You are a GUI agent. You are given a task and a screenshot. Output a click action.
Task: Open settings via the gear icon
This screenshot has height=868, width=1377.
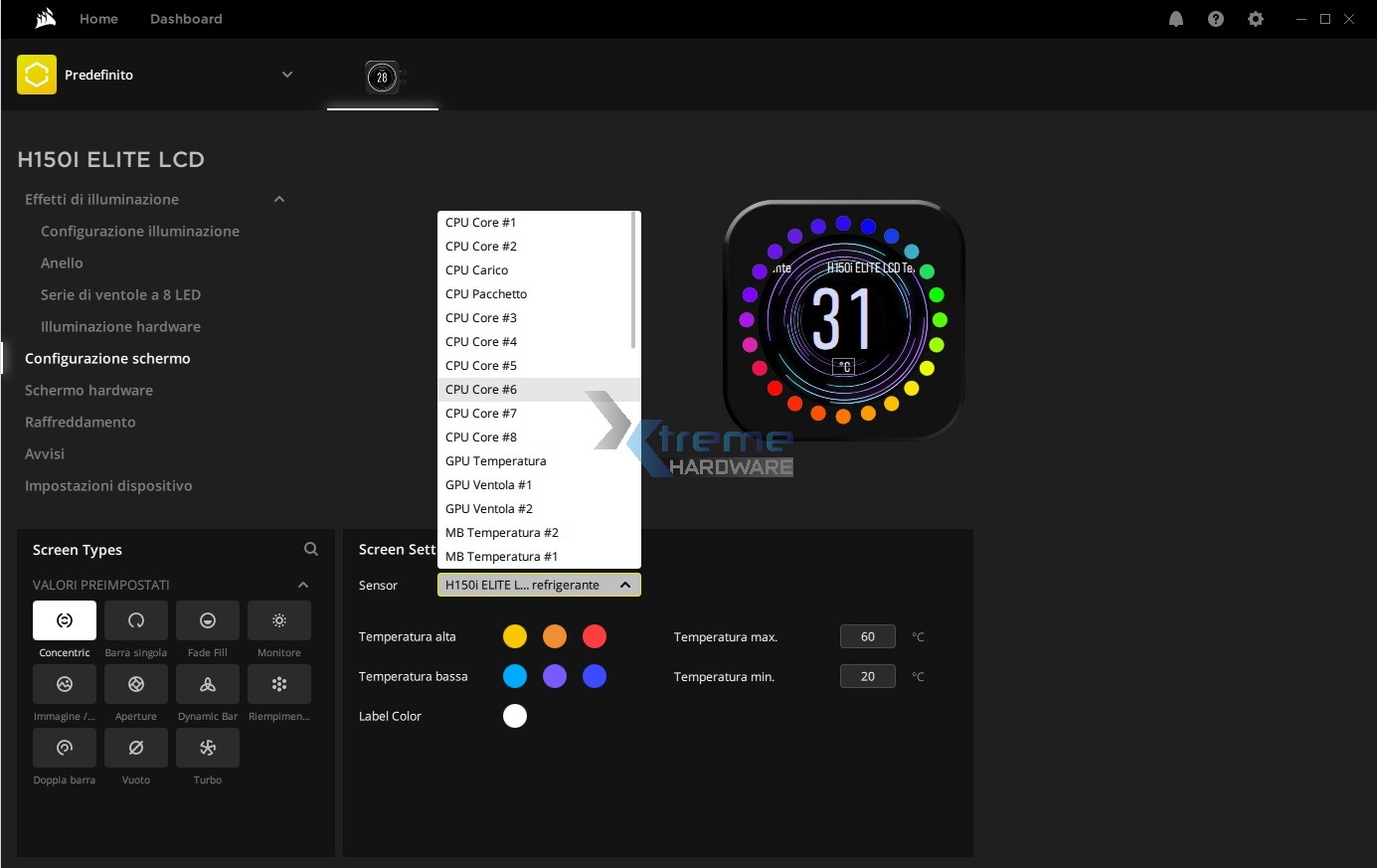1256,19
